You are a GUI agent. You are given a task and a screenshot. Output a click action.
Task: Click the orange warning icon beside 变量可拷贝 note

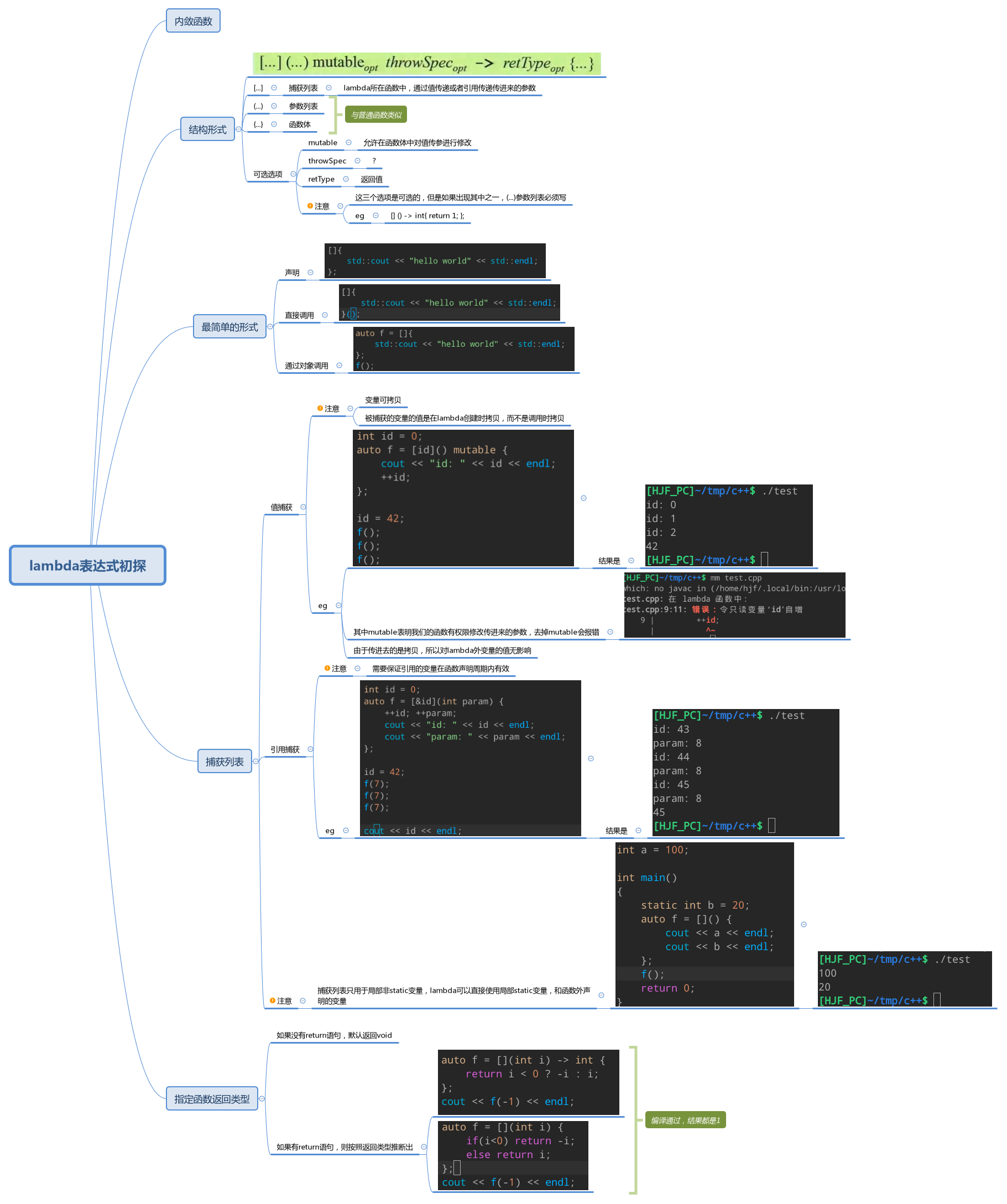coord(320,408)
